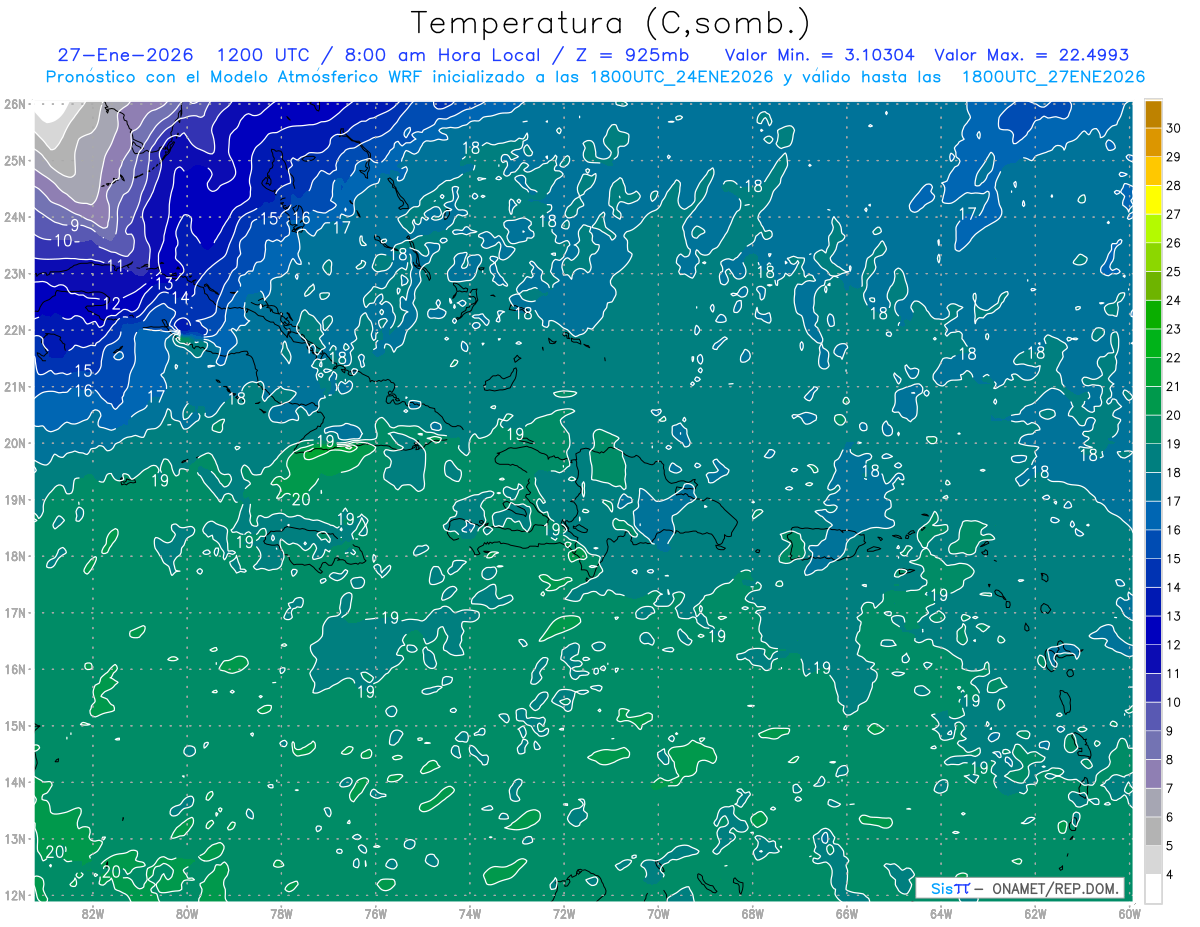This screenshot has height=927, width=1200.
Task: Click the contour label 13 on the map
Action: tap(164, 284)
